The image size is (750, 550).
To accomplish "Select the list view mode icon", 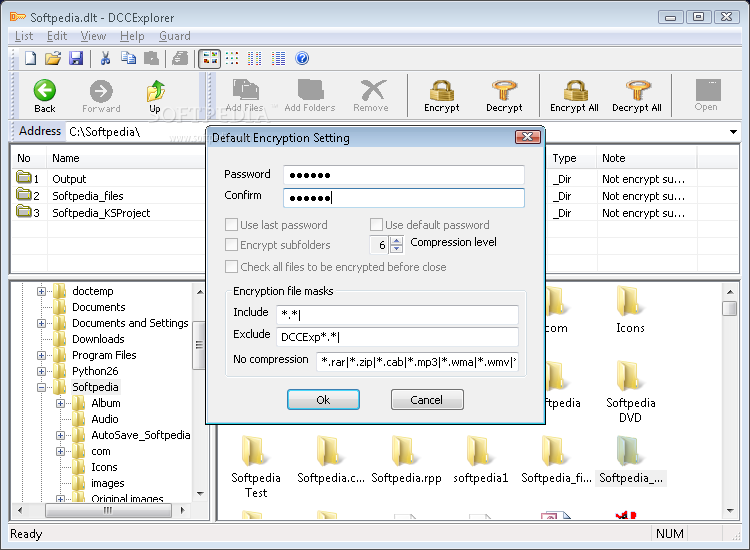I will [x=255, y=58].
